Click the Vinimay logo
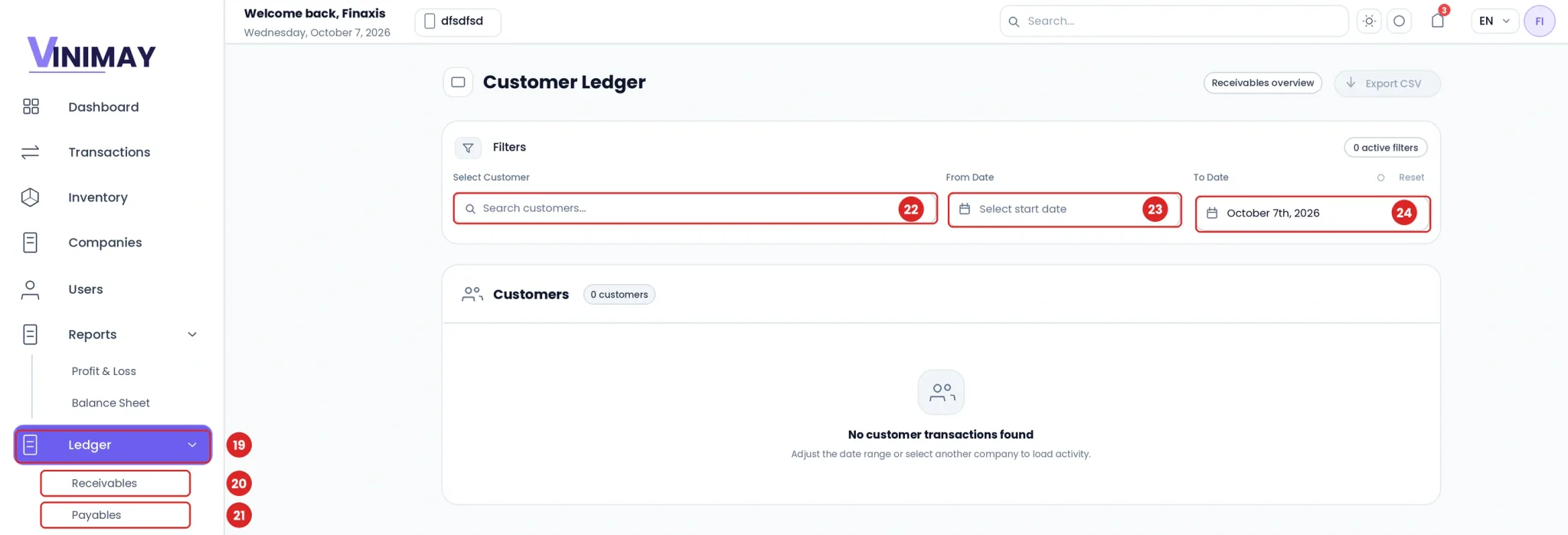Screen dimensions: 1568x535 [92, 54]
